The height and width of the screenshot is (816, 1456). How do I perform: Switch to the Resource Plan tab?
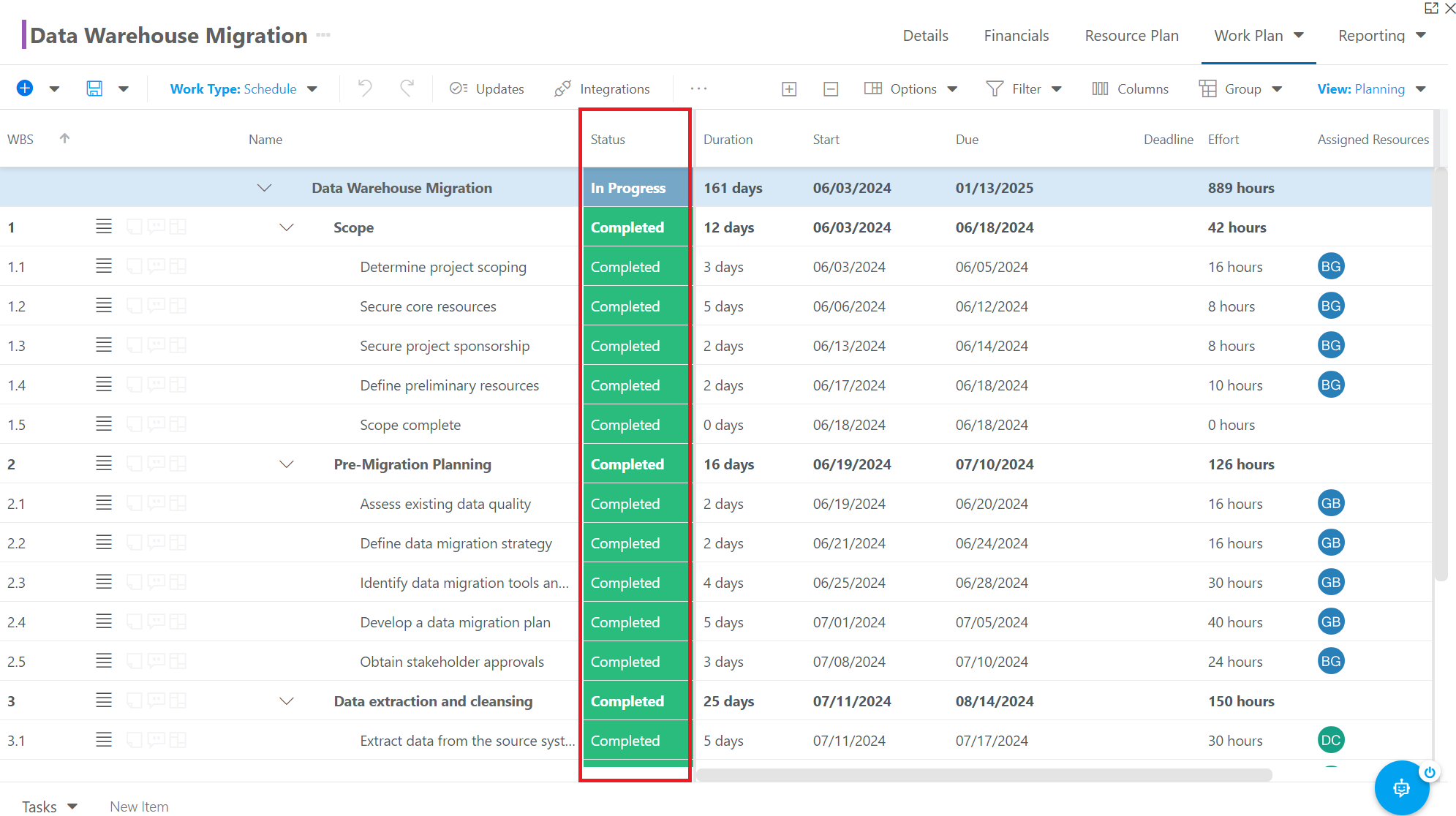point(1131,36)
